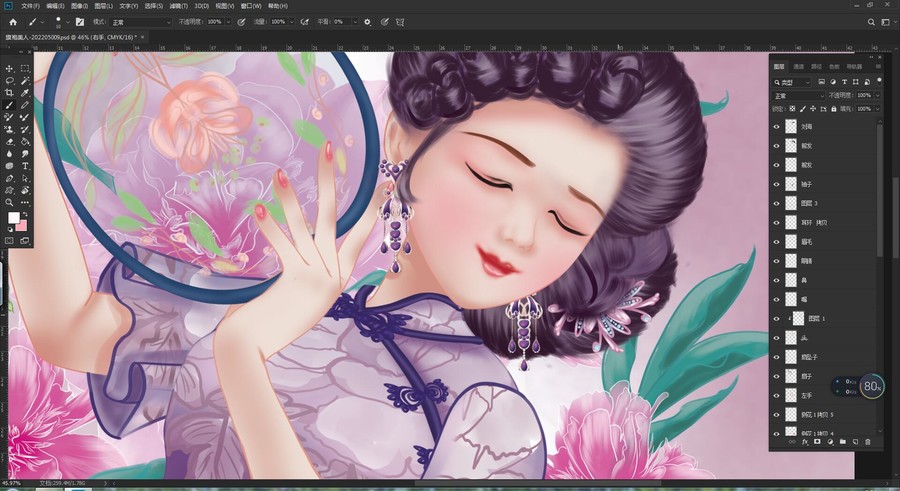This screenshot has height=491, width=900.
Task: Open the 滤镜(T) menu
Action: (x=179, y=6)
